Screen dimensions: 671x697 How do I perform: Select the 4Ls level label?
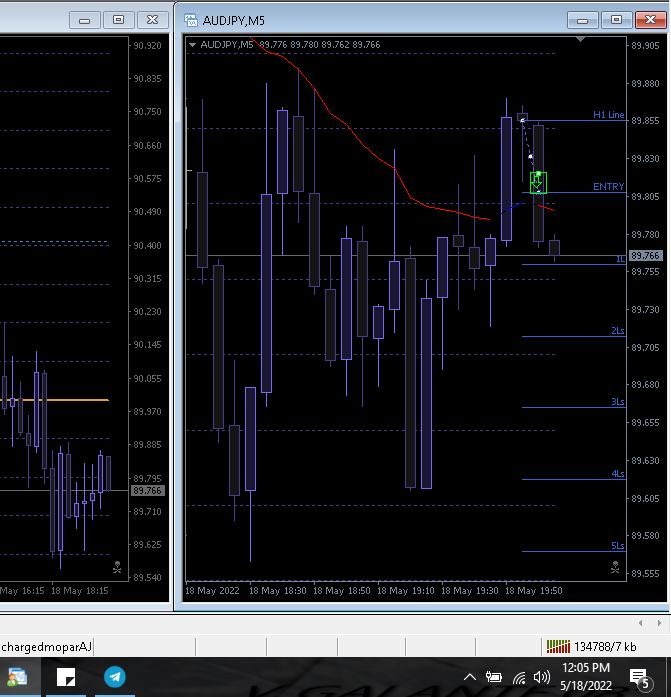click(617, 473)
